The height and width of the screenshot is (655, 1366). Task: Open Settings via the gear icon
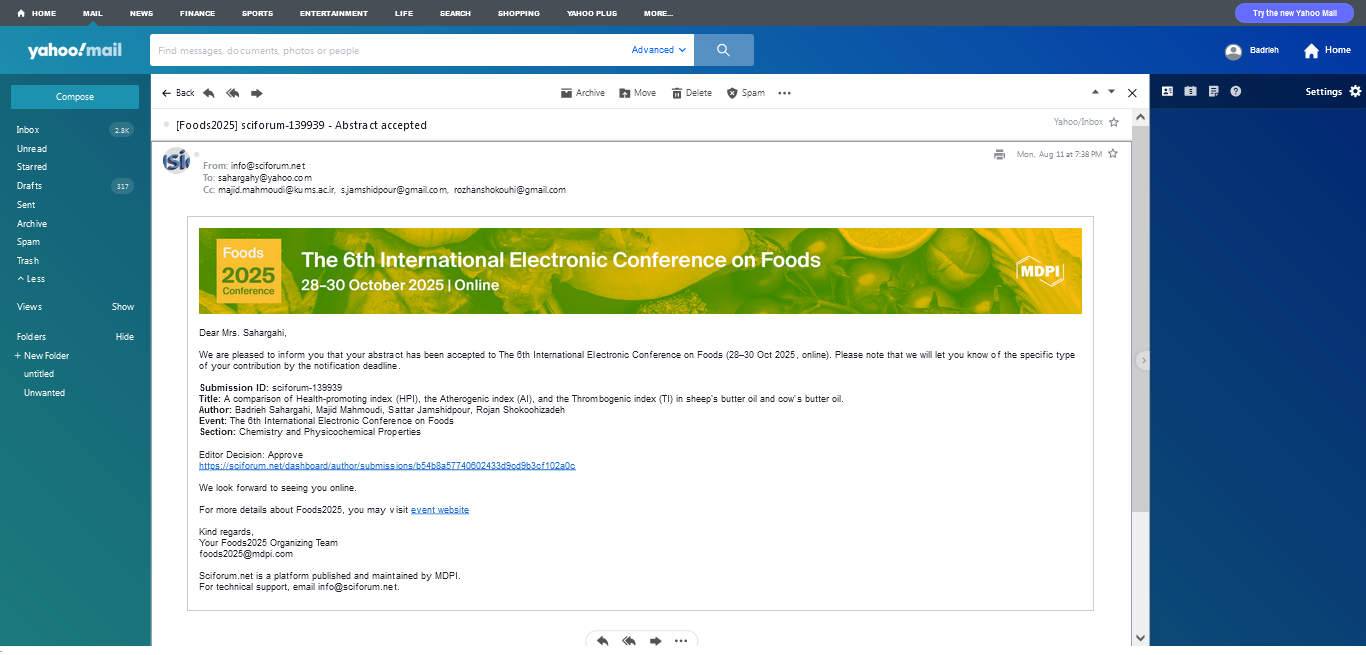pyautogui.click(x=1356, y=91)
